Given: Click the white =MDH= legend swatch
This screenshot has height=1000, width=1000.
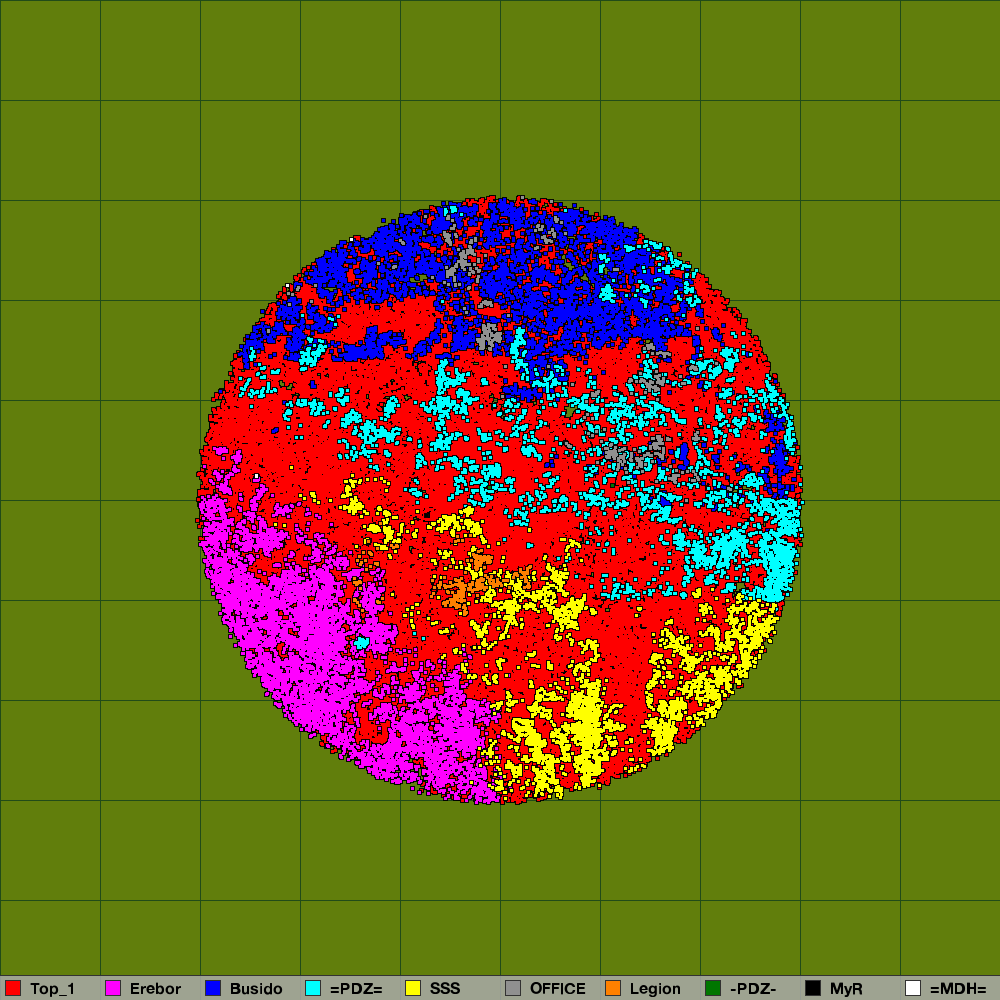Looking at the screenshot, I should tap(913, 988).
